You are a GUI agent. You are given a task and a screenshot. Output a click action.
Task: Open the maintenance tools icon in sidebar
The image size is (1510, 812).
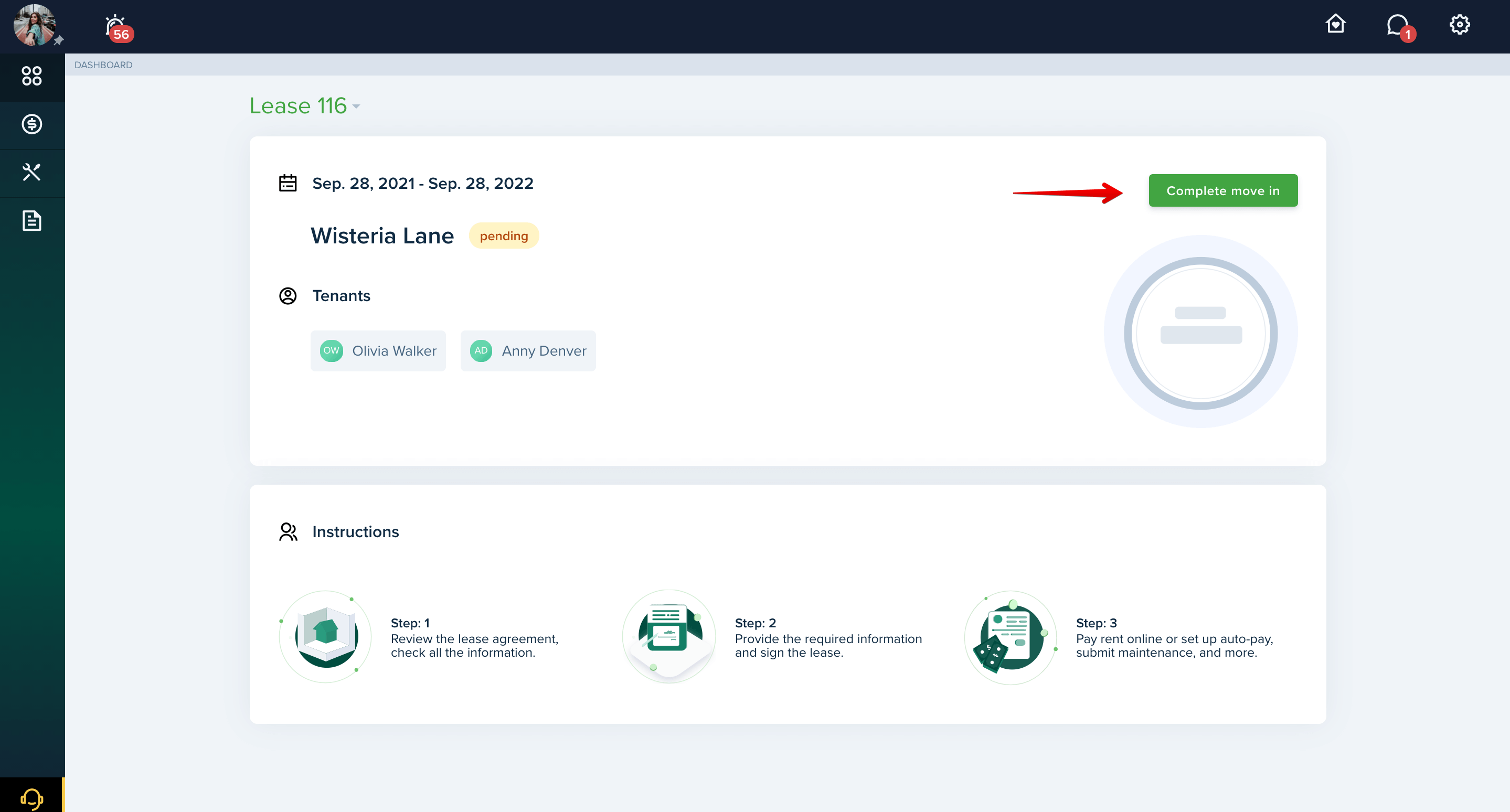coord(31,172)
